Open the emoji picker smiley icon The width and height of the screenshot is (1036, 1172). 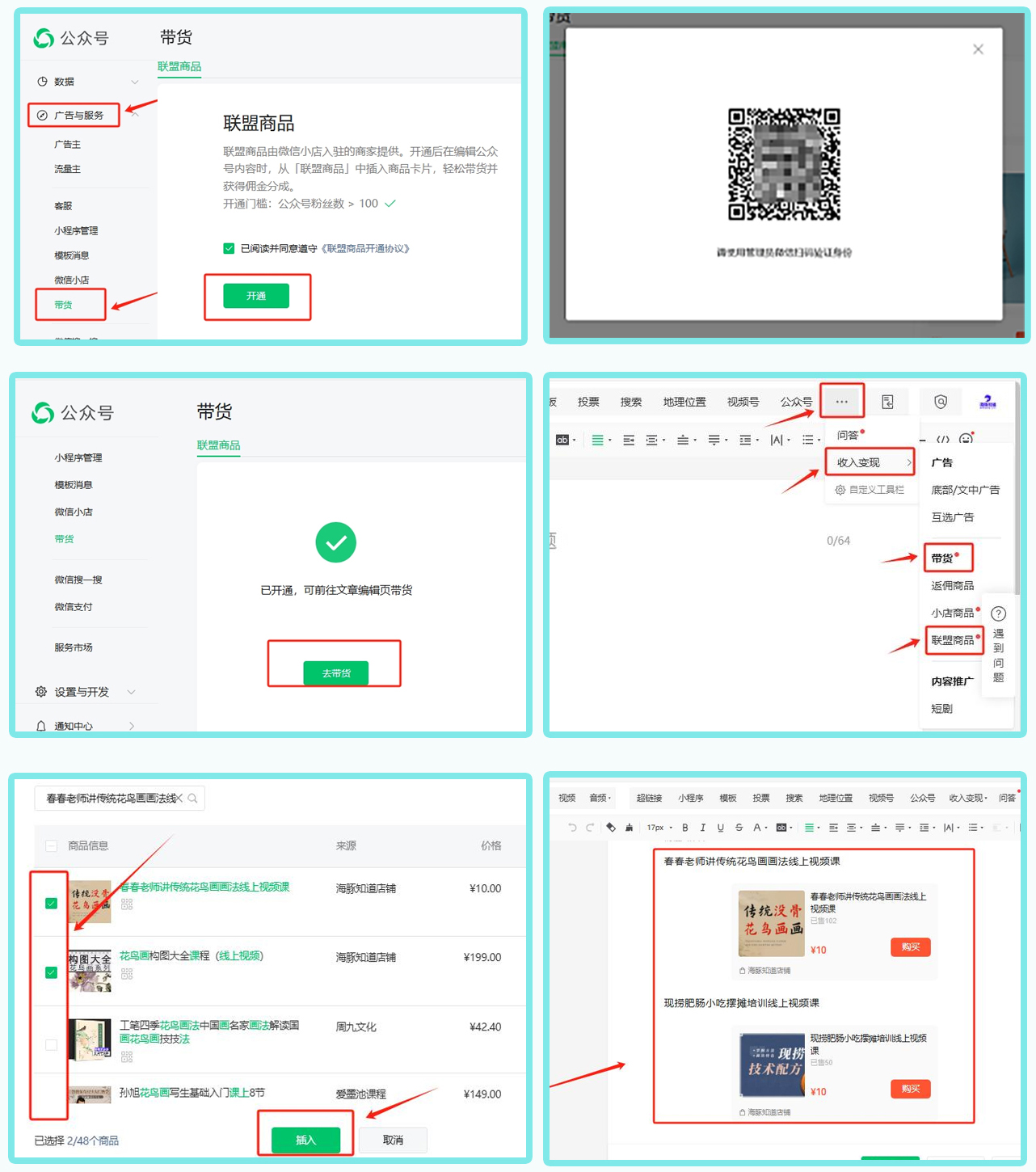tap(966, 440)
